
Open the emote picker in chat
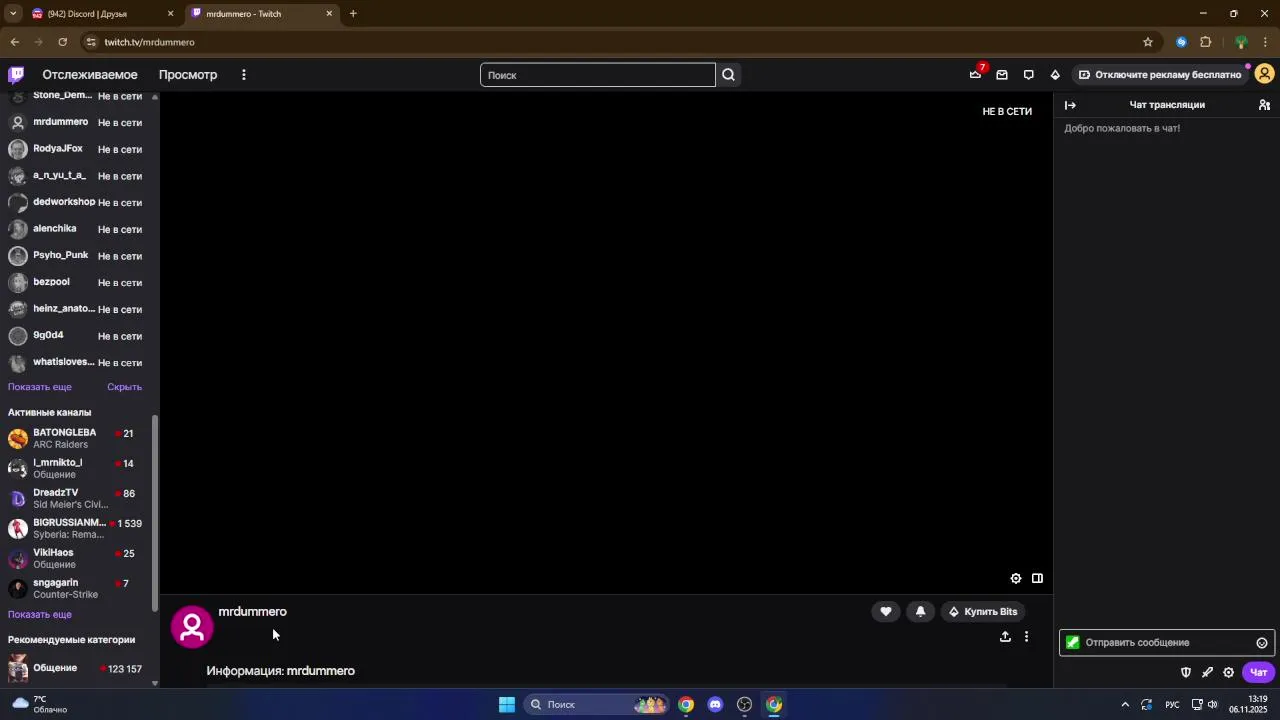tap(1262, 643)
